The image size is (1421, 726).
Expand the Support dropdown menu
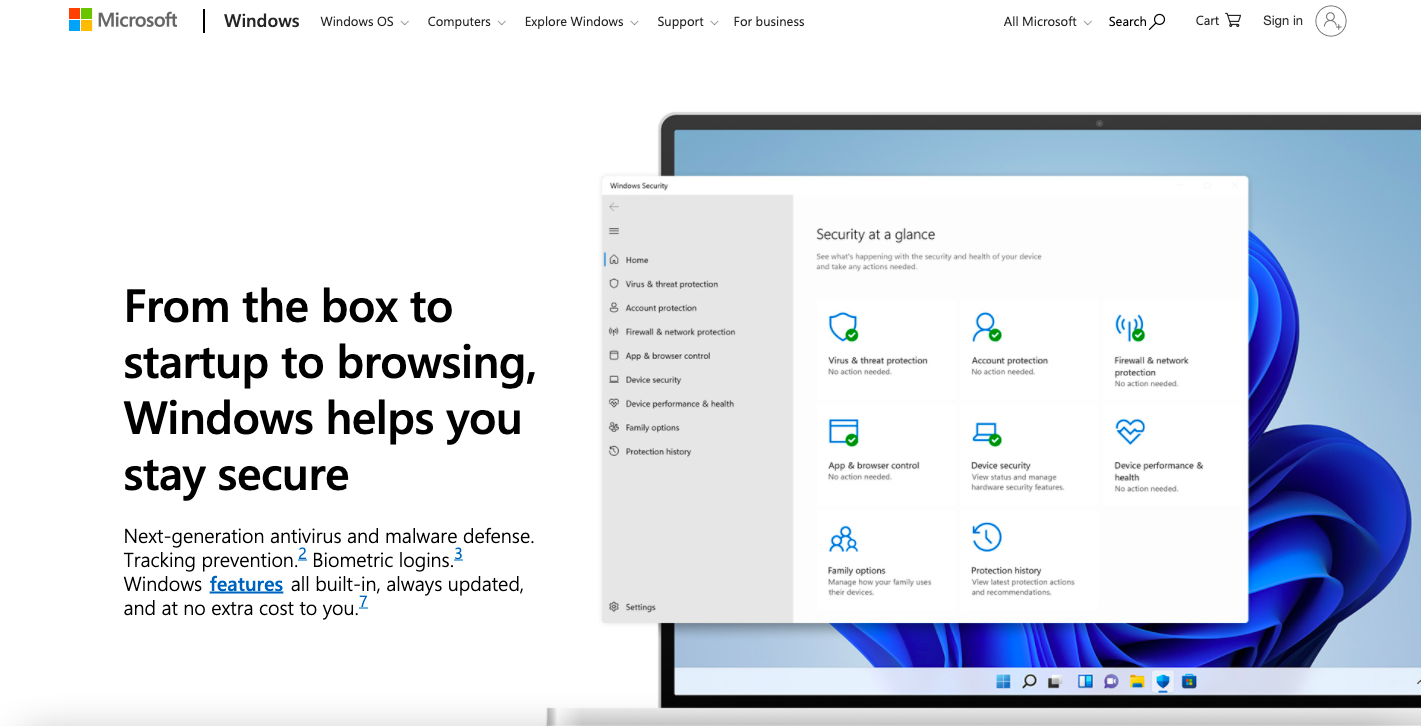pyautogui.click(x=687, y=21)
